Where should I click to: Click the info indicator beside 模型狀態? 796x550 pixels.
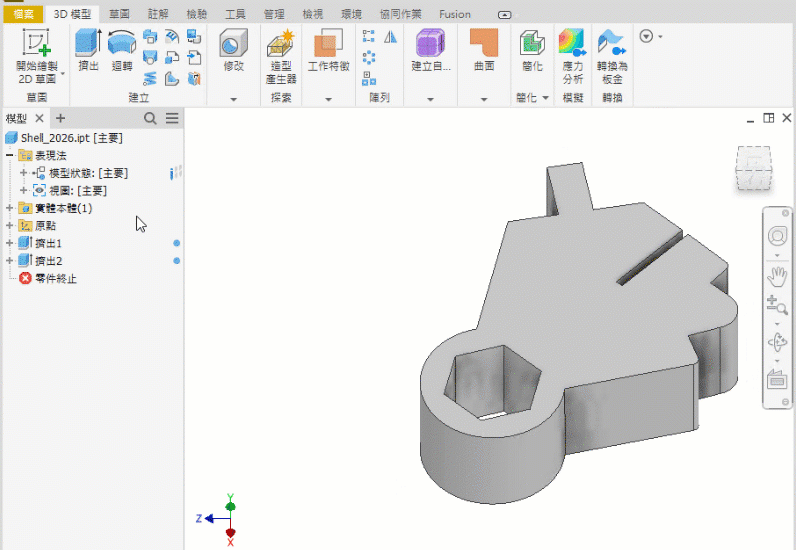point(172,174)
